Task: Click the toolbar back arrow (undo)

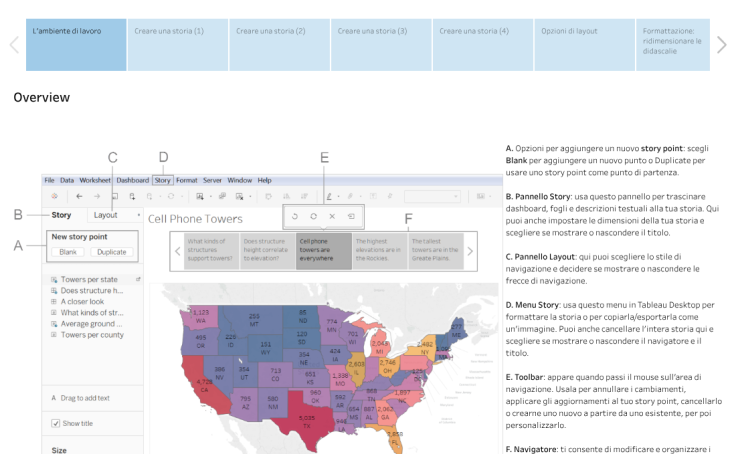Action: pyautogui.click(x=79, y=196)
